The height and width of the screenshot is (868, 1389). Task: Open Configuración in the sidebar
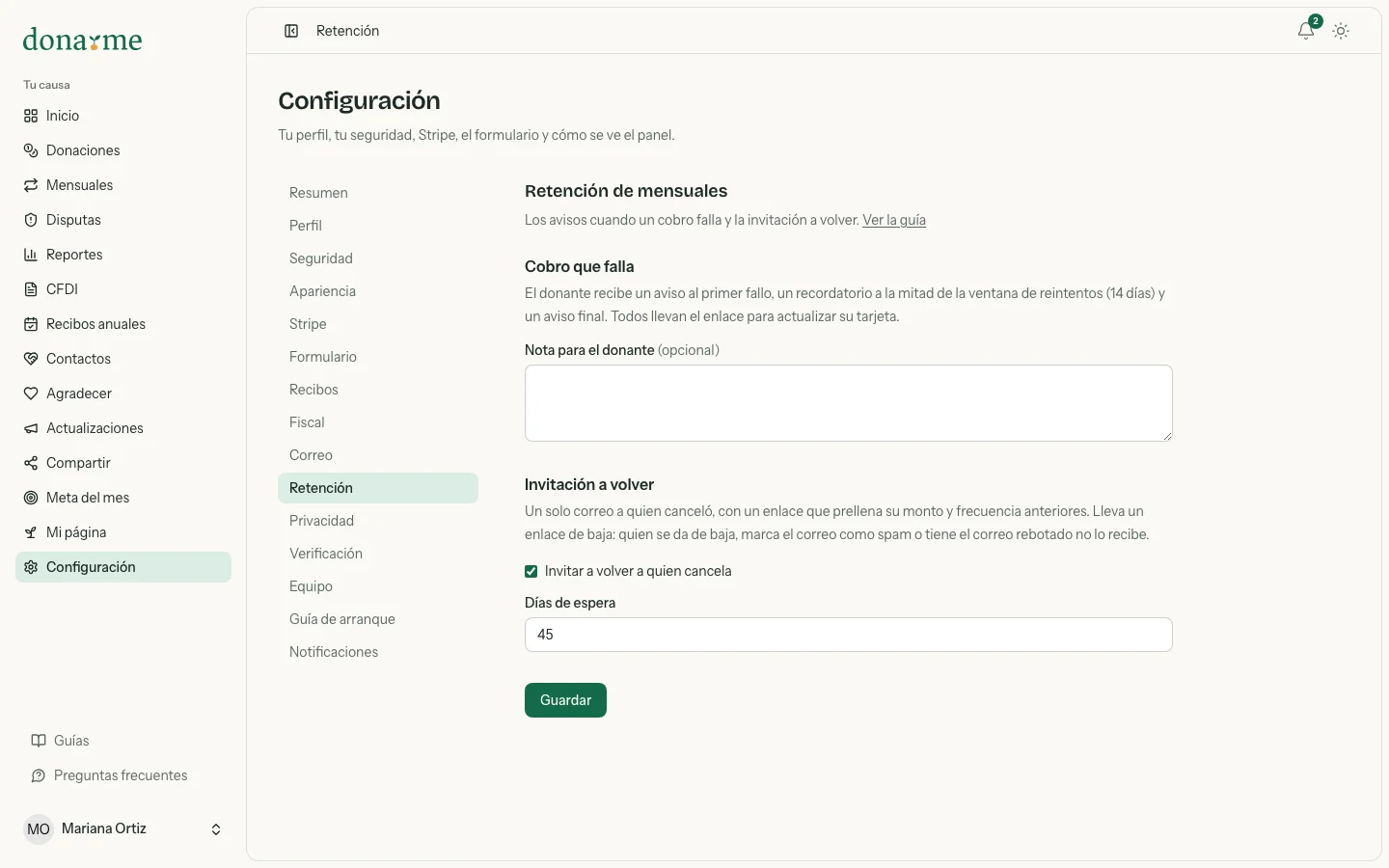coord(123,567)
